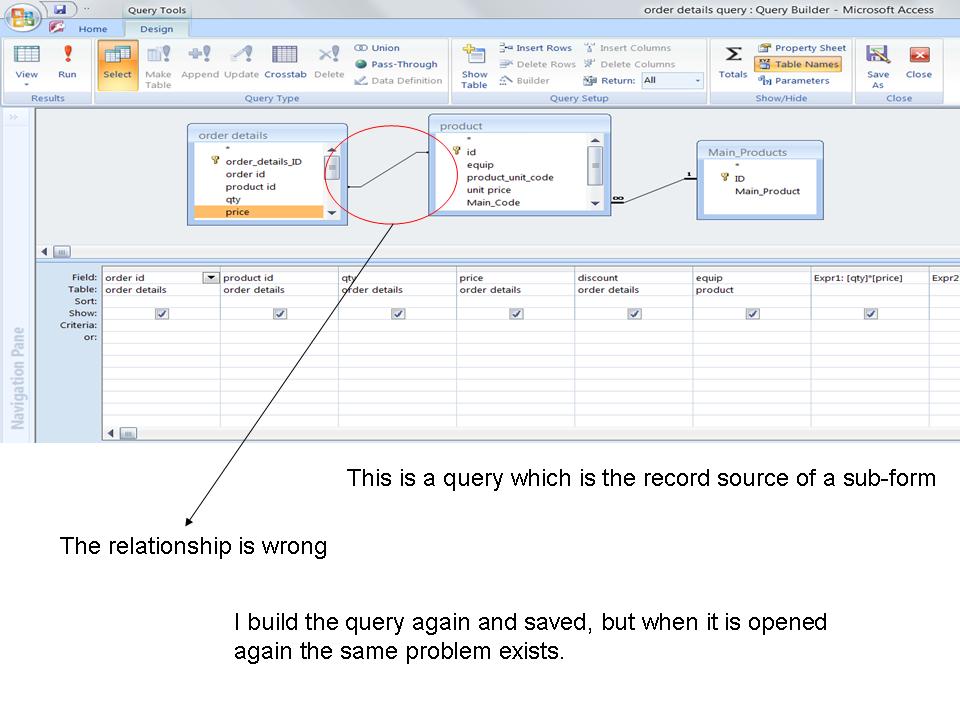Select the Pass-Through query option
The image size is (960, 720).
(396, 64)
